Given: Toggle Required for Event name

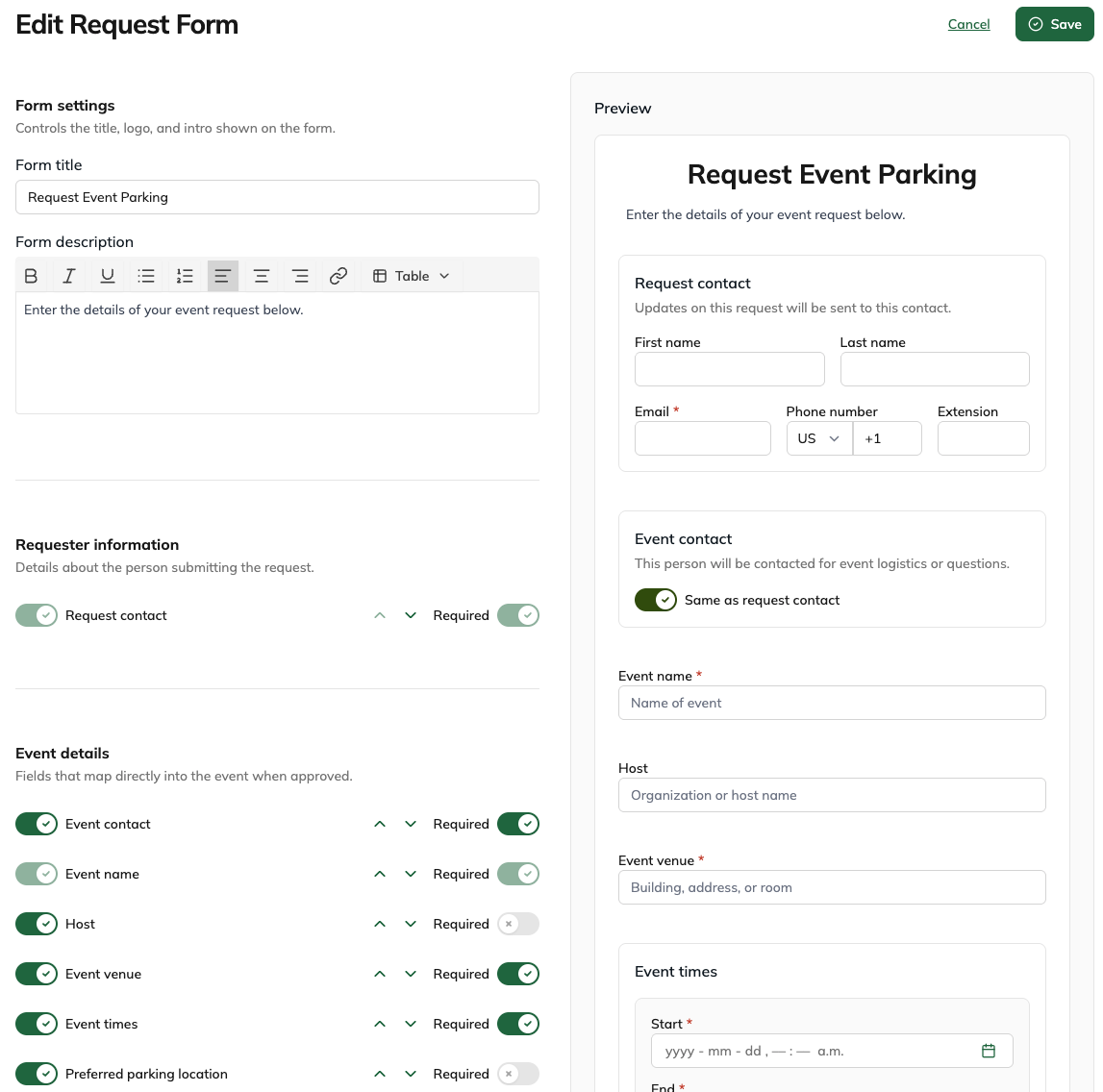Looking at the screenshot, I should 518,874.
